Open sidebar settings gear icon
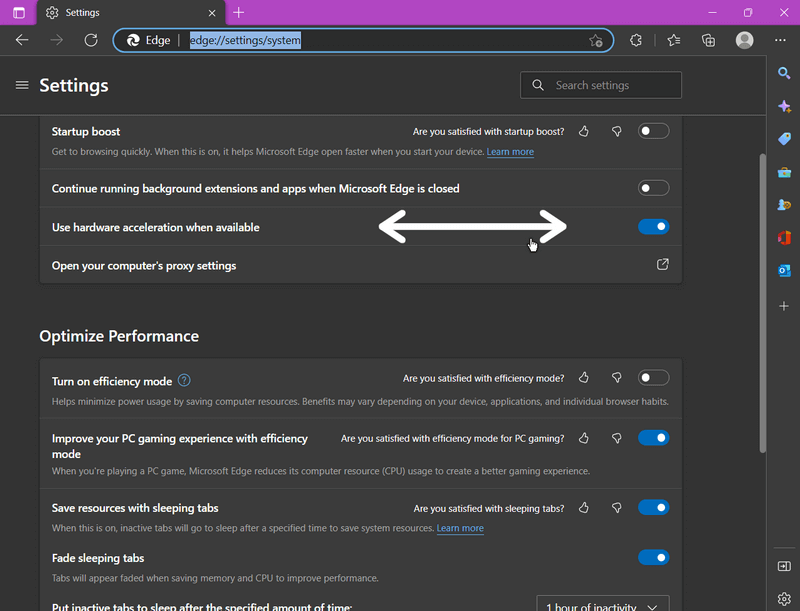The image size is (800, 611). pyautogui.click(x=784, y=599)
